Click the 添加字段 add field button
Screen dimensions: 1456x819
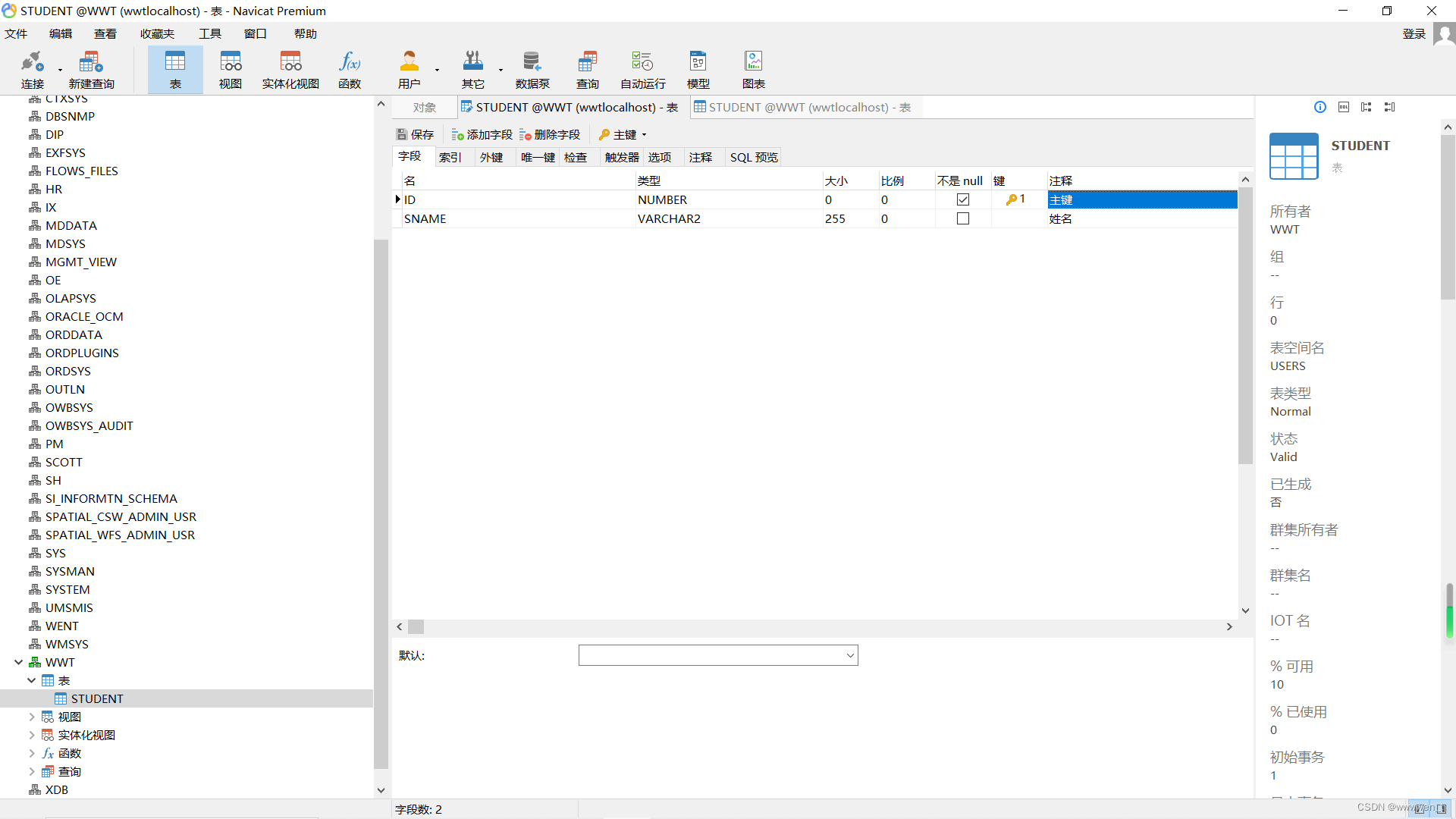(x=482, y=134)
